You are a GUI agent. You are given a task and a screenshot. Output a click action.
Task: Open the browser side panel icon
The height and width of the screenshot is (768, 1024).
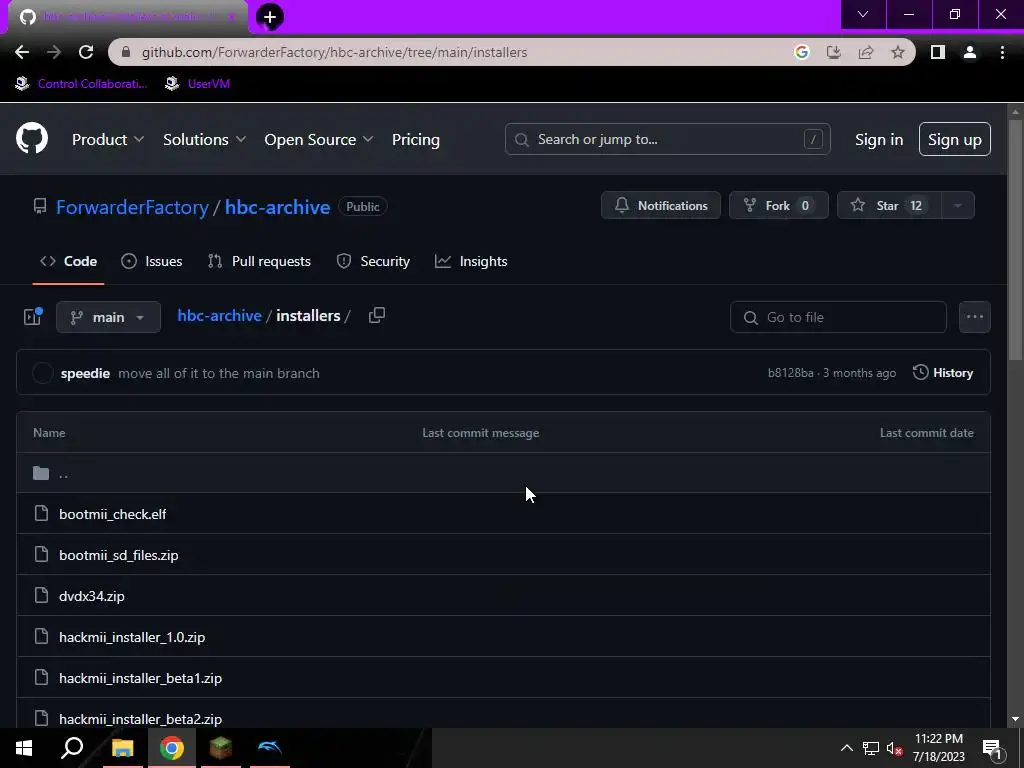[938, 52]
